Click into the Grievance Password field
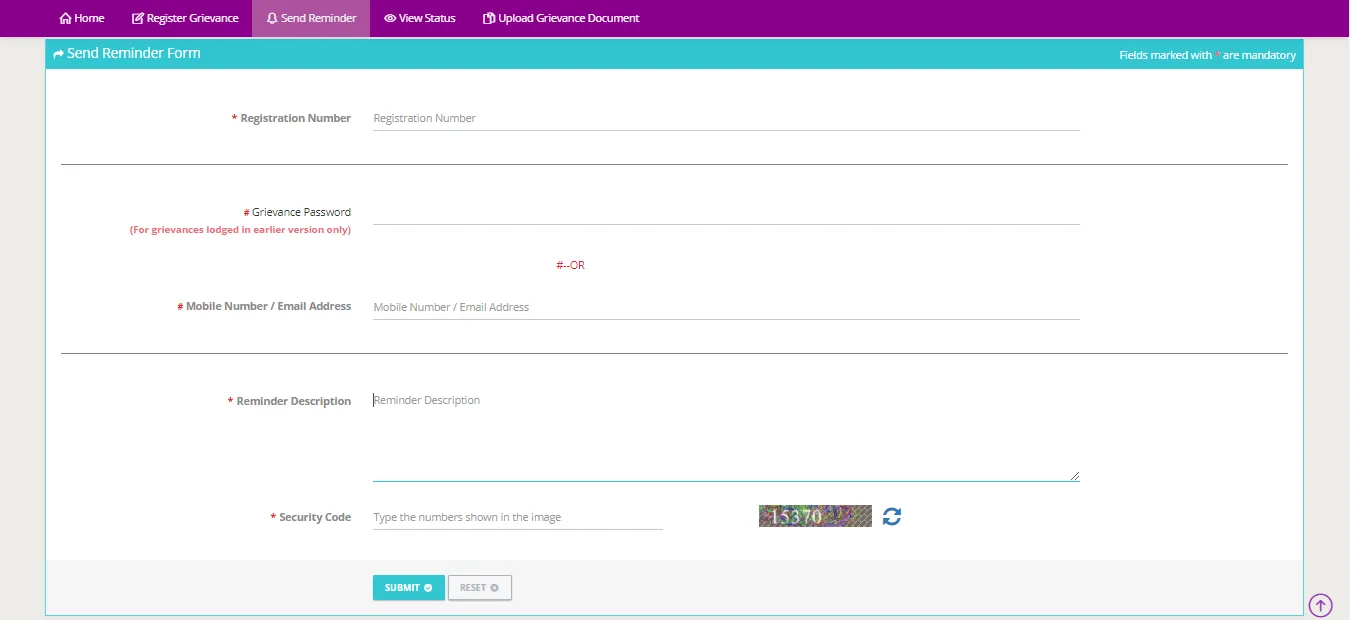The image size is (1350, 620). pos(725,212)
